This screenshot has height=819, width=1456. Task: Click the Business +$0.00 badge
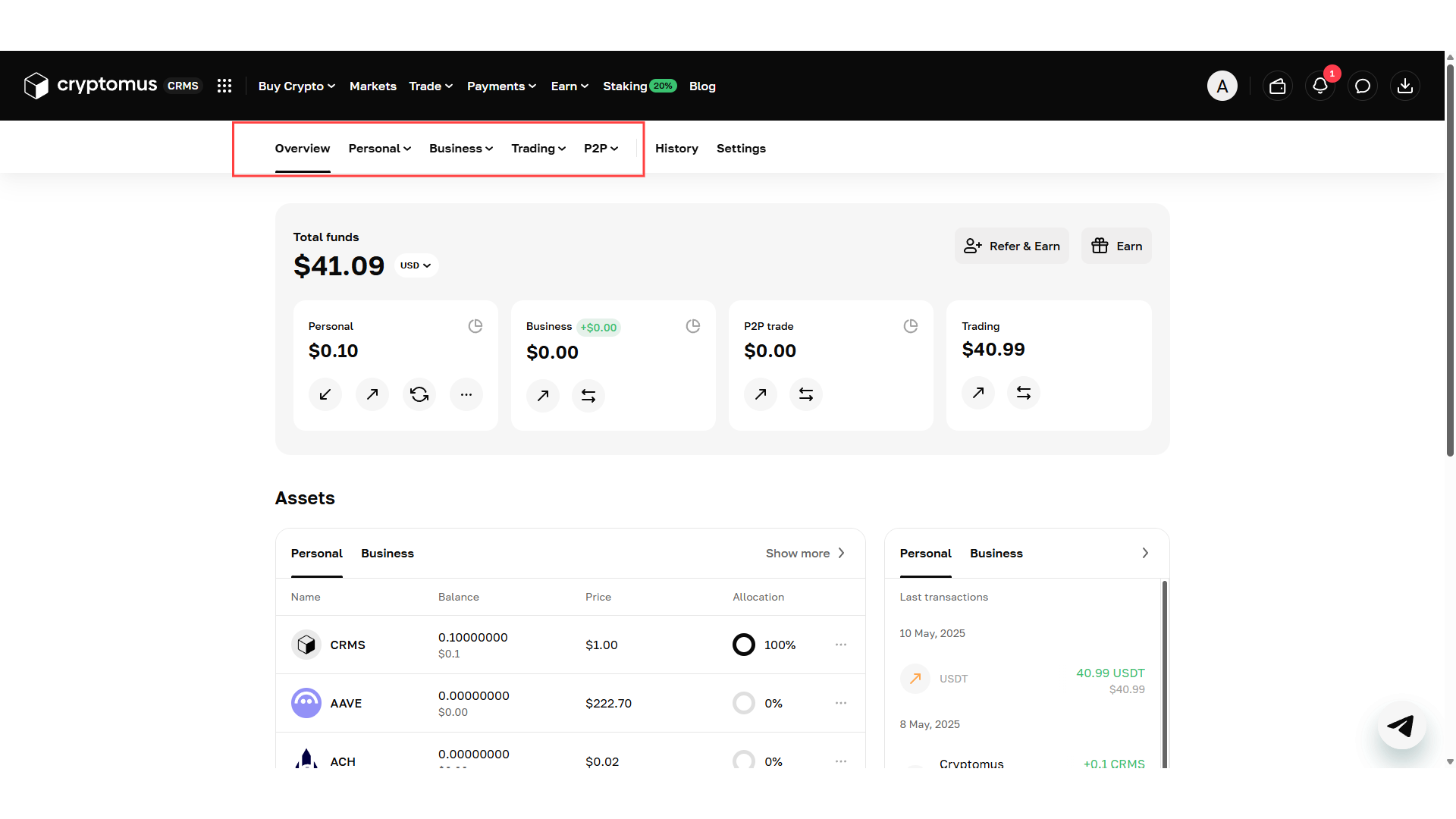click(598, 328)
